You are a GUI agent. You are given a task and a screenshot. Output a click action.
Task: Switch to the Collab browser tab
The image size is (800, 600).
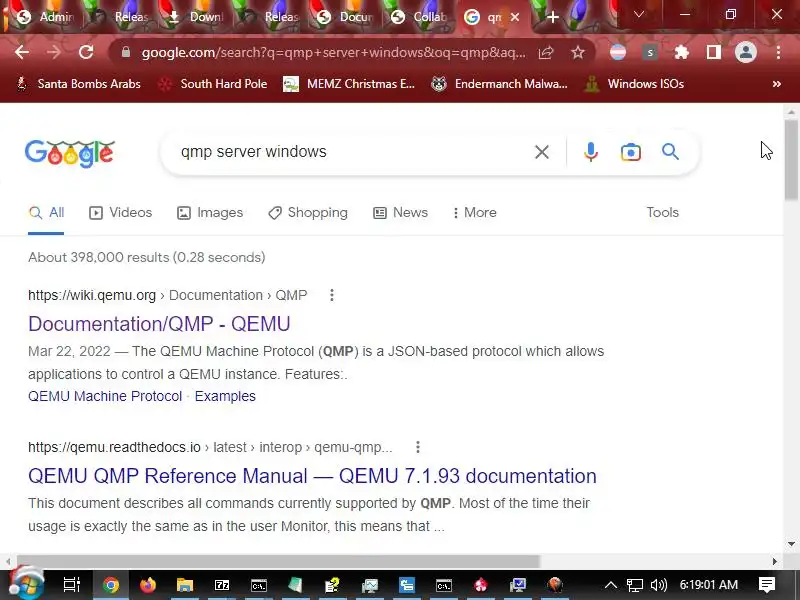tap(419, 17)
